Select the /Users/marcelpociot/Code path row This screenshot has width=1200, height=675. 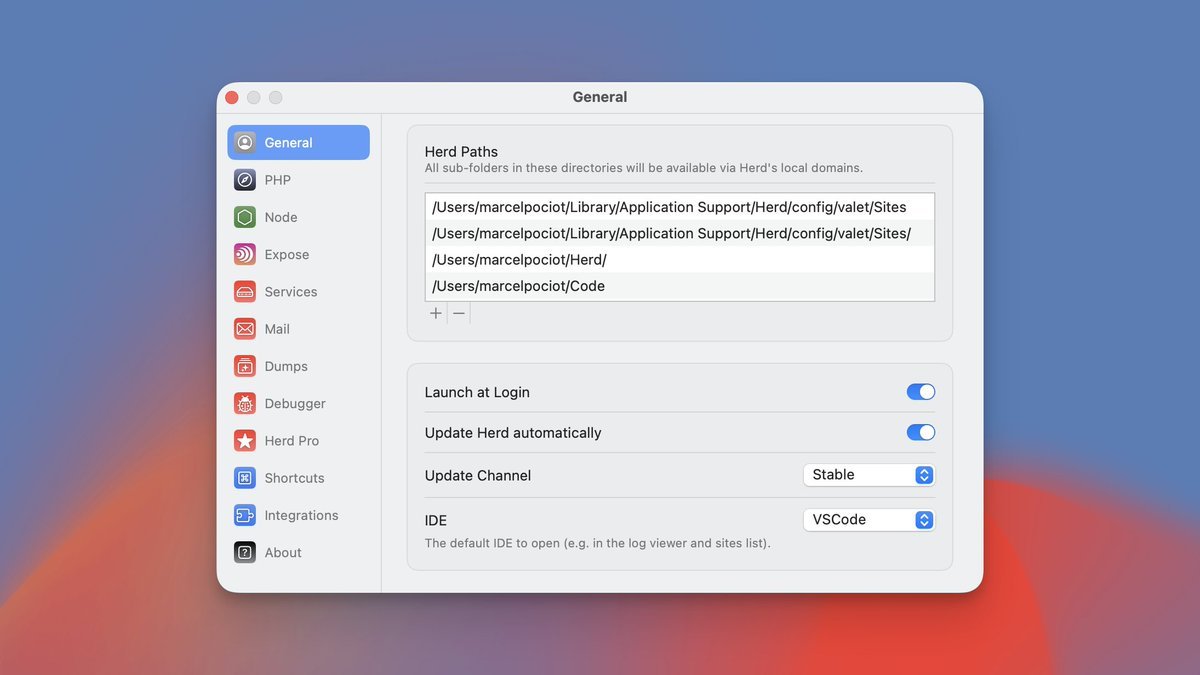point(680,286)
